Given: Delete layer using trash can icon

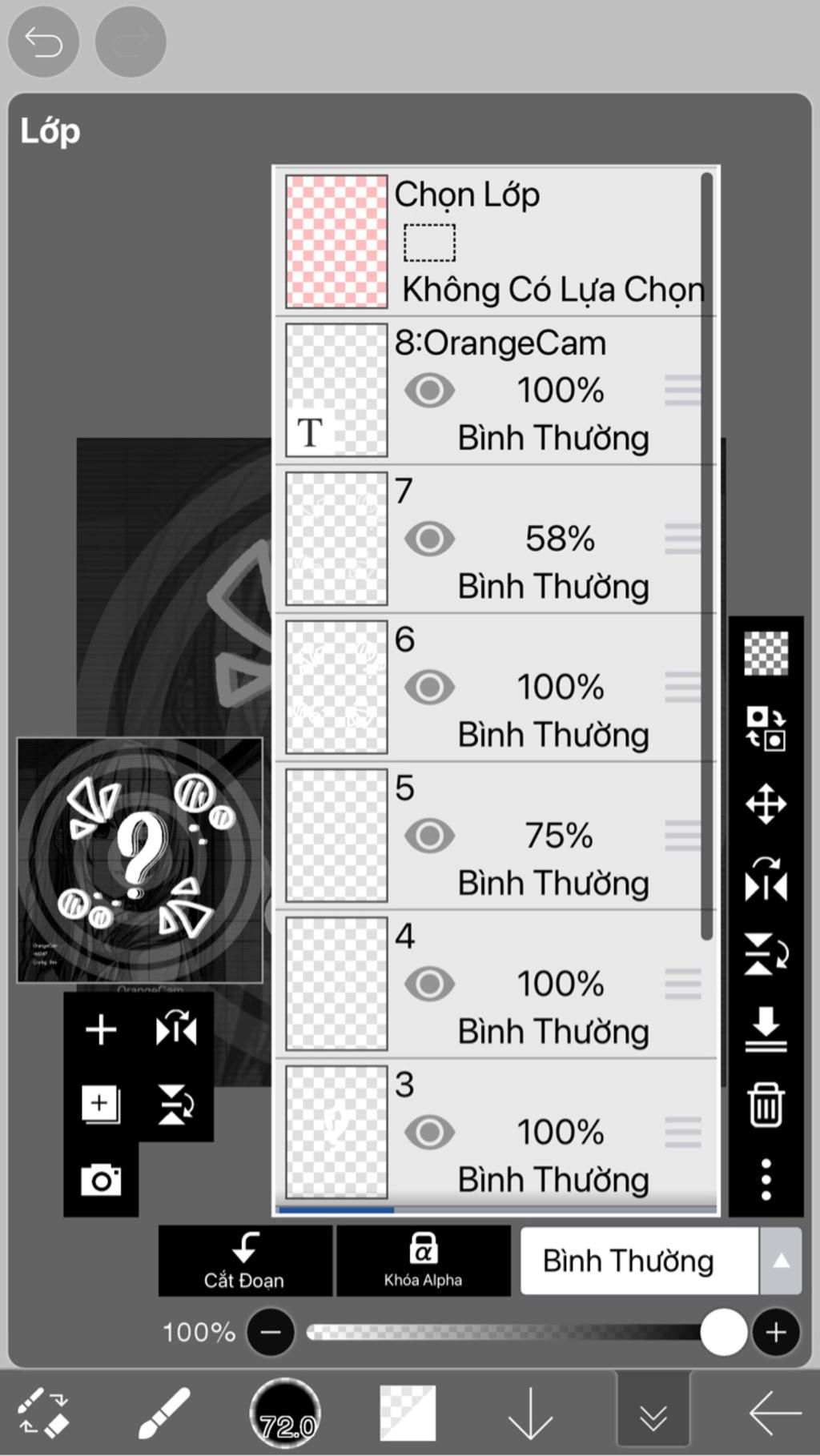Looking at the screenshot, I should click(x=766, y=1105).
